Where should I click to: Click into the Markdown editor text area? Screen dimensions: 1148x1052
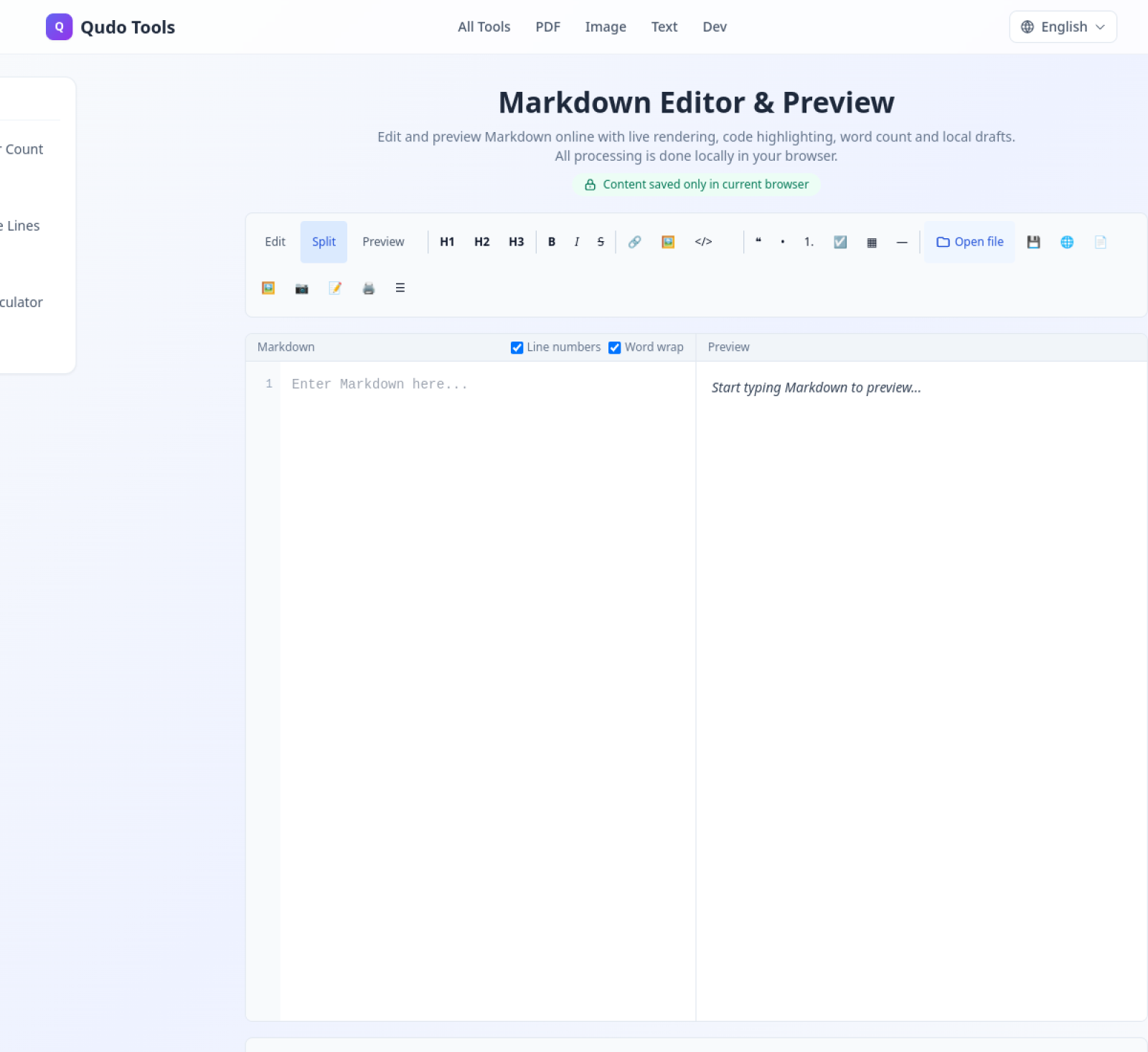487,690
